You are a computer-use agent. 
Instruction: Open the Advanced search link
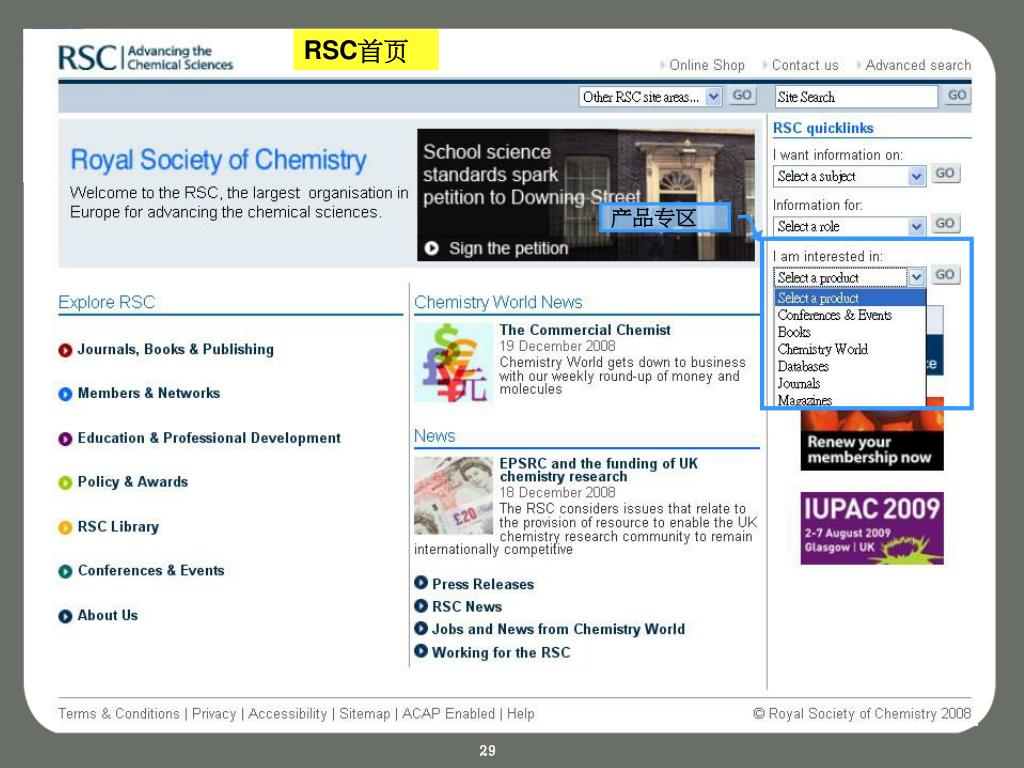click(x=918, y=65)
